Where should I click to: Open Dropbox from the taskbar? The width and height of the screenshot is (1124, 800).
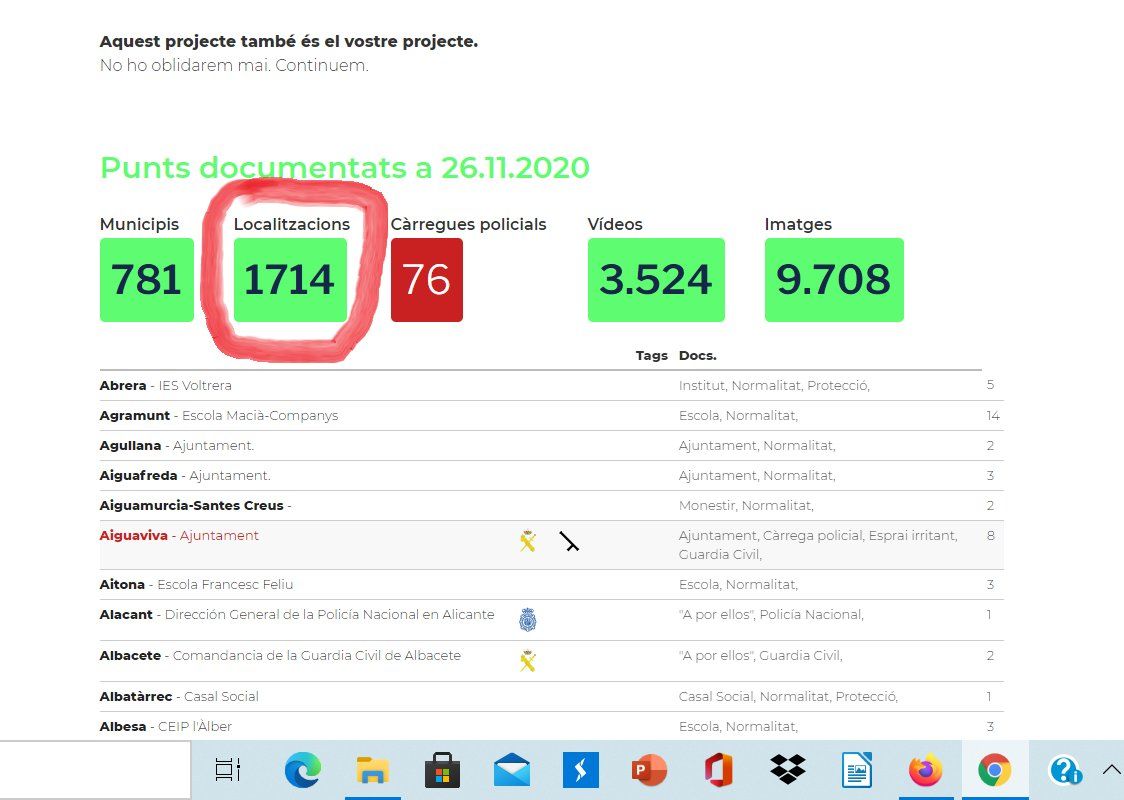pos(788,770)
